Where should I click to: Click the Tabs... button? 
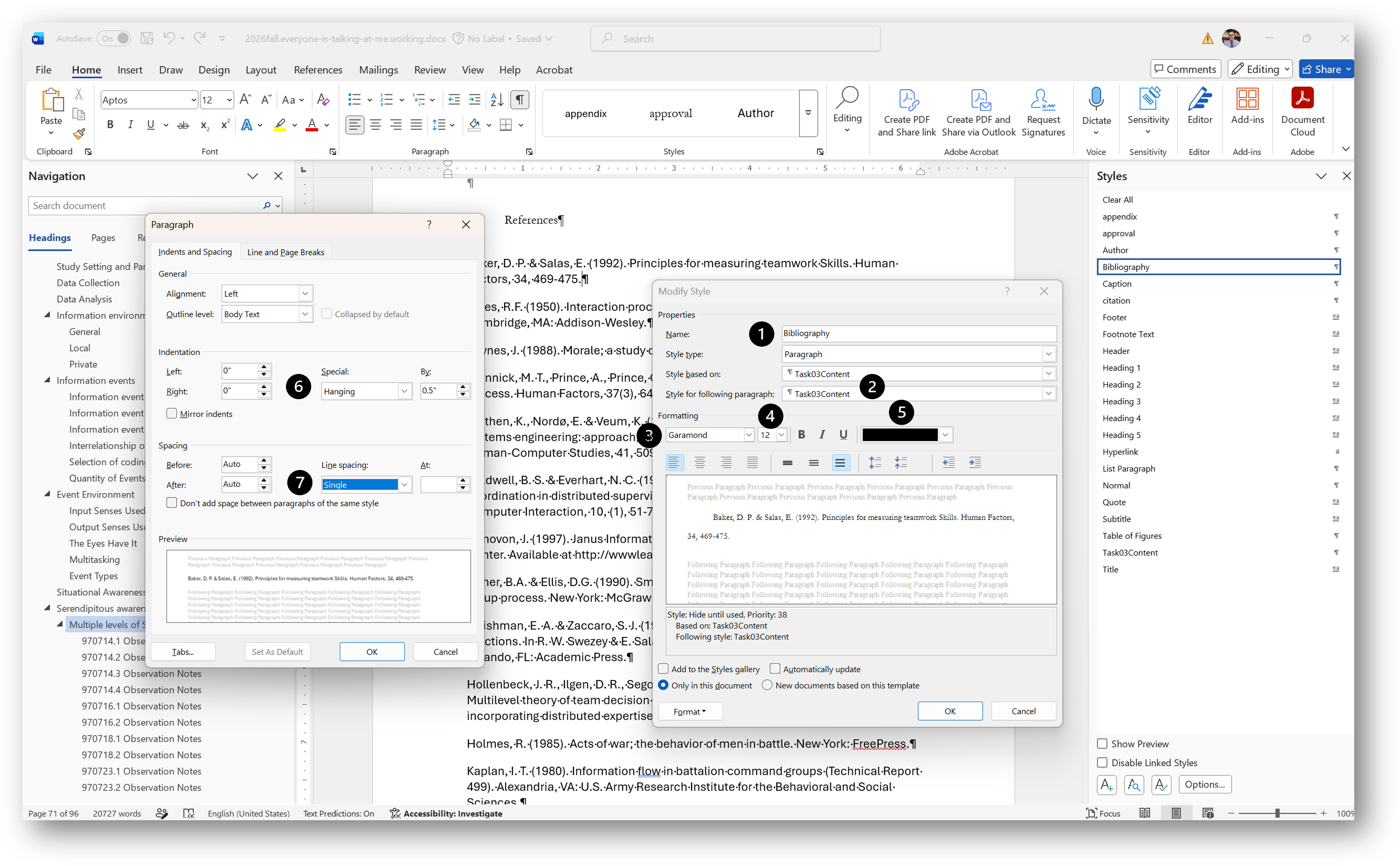[183, 652]
